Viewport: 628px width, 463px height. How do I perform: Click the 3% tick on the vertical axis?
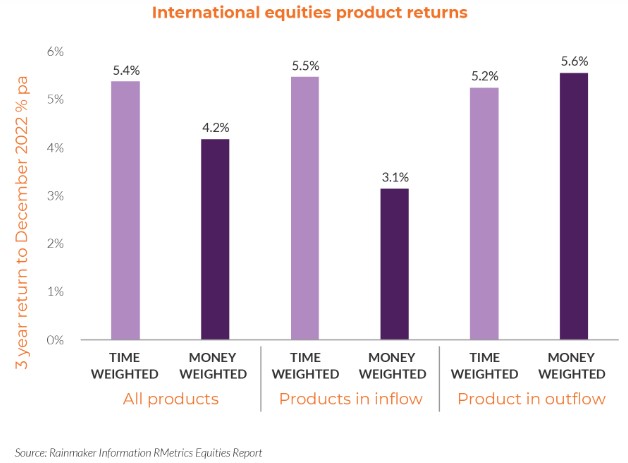(53, 196)
